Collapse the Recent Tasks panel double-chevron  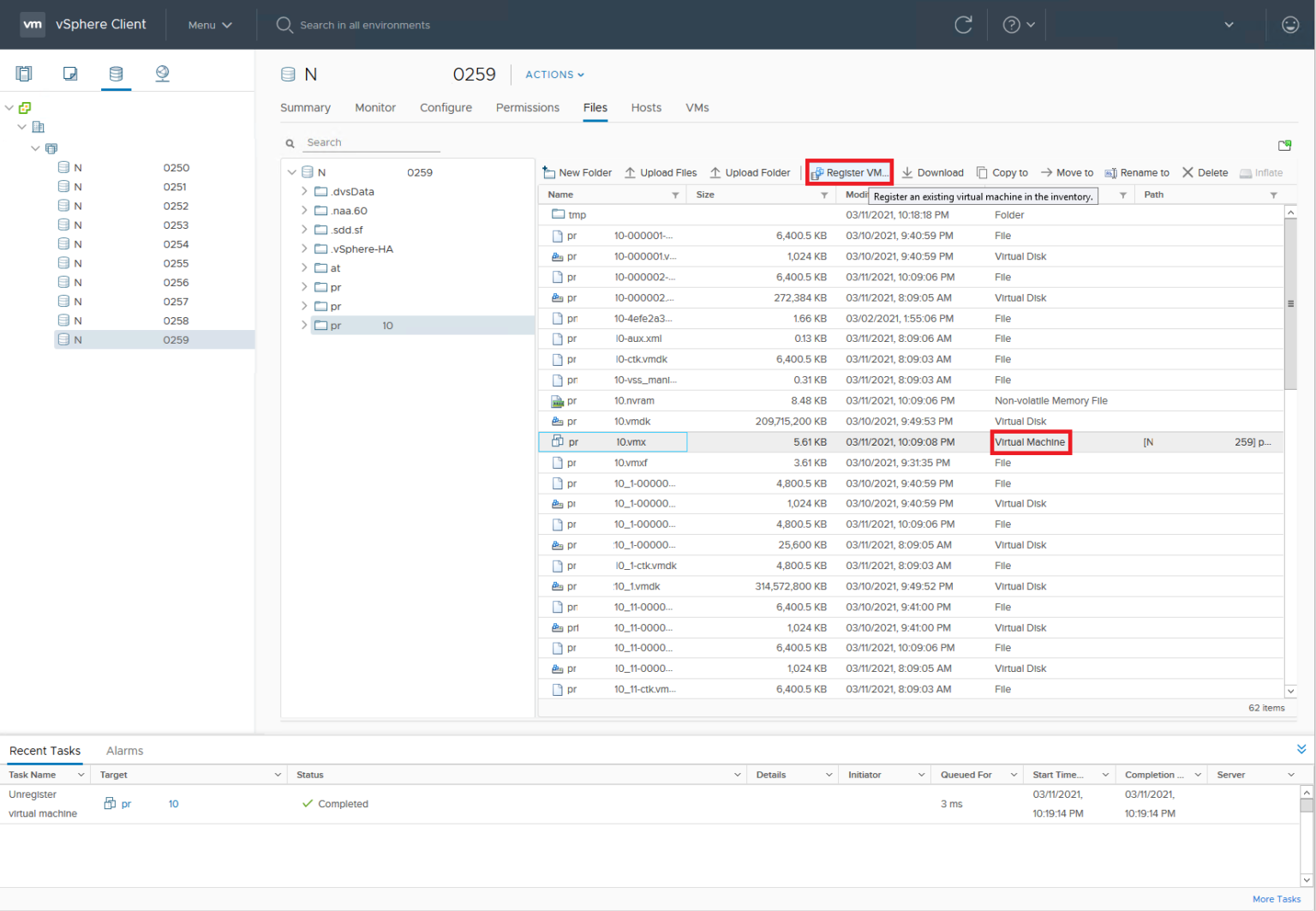coord(1301,749)
